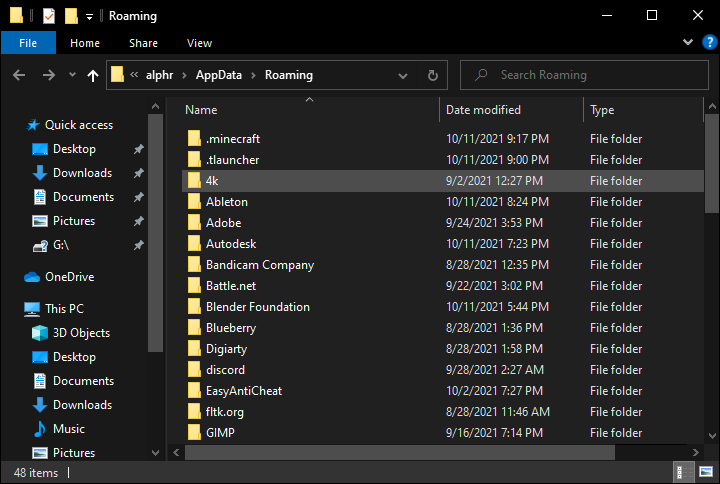Screen dimensions: 720x484
Task: Go up one folder level
Action: coord(94,75)
